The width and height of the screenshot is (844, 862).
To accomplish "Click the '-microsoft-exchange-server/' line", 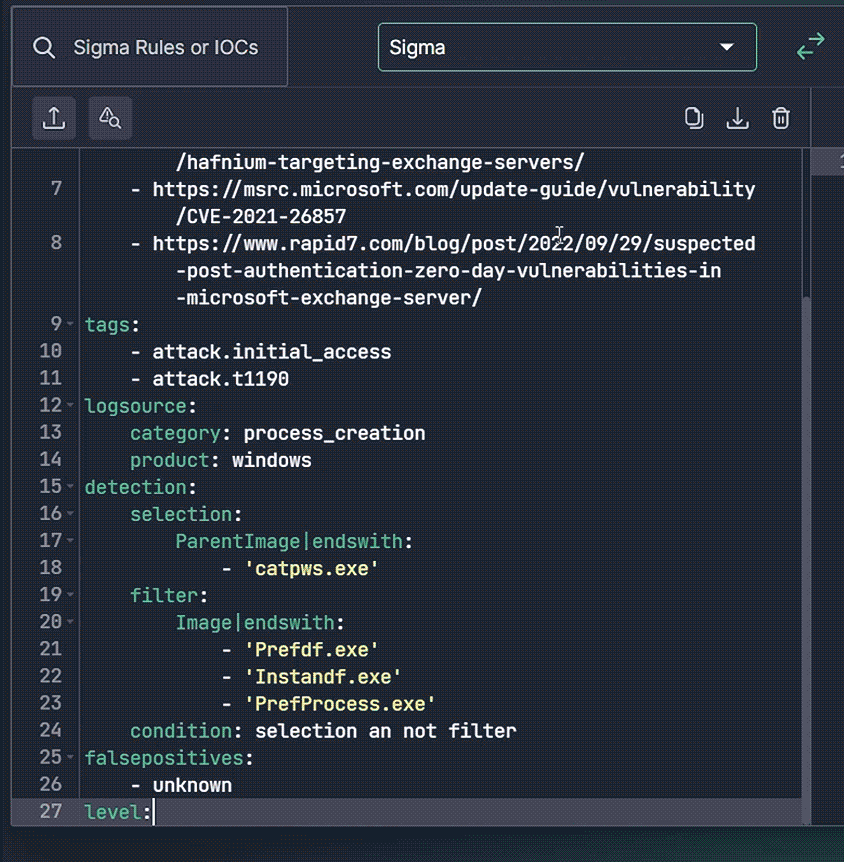I will (x=329, y=298).
